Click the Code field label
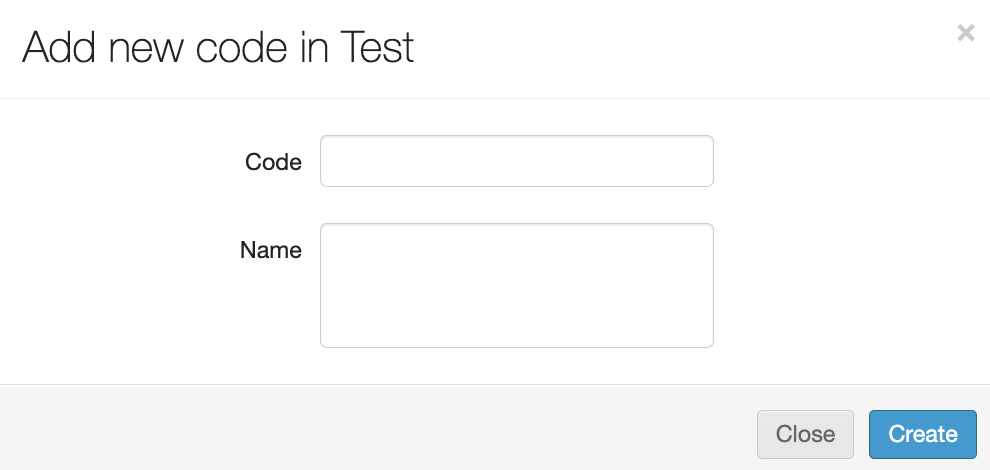This screenshot has height=470, width=990. pos(273,162)
